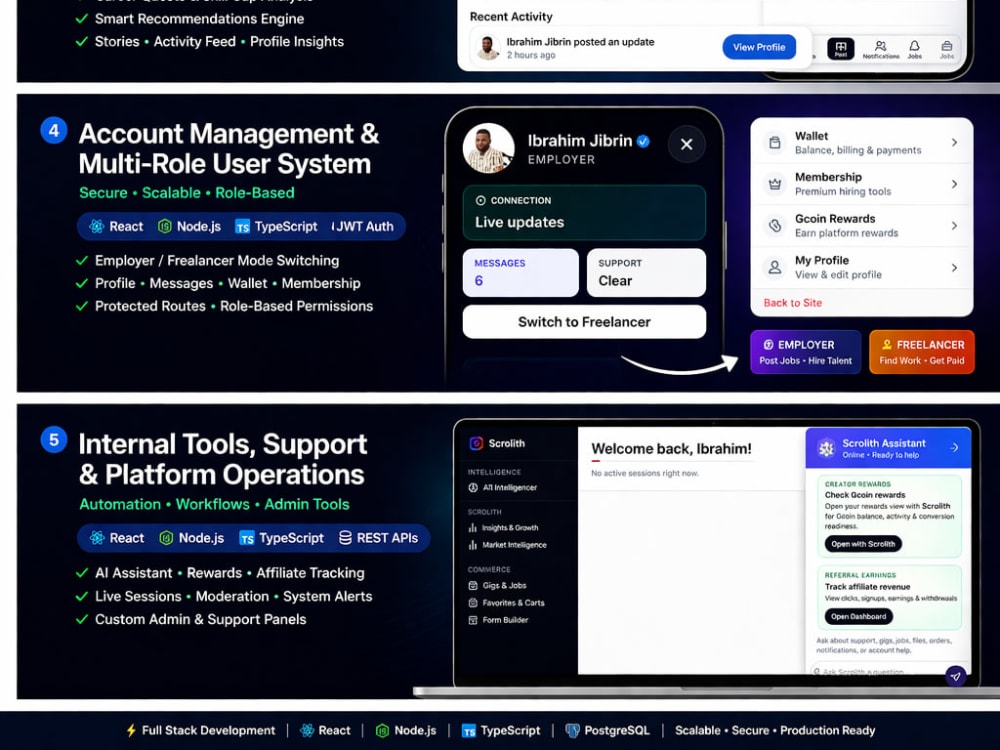1000x750 pixels.
Task: Click the Node.js icon beside JWT Auth
Action: (165, 226)
